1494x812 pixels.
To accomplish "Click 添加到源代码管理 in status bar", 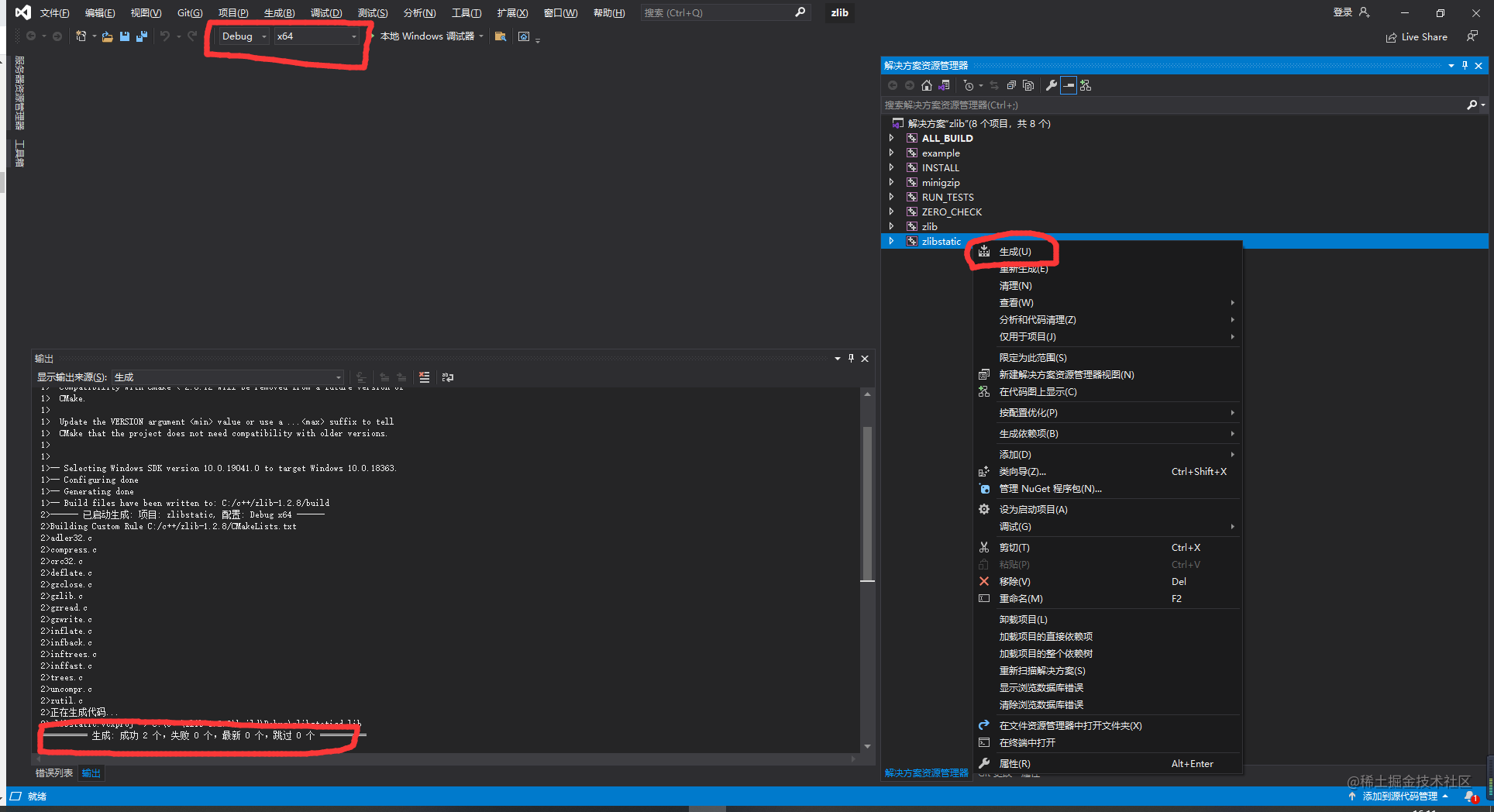I will (x=1399, y=796).
